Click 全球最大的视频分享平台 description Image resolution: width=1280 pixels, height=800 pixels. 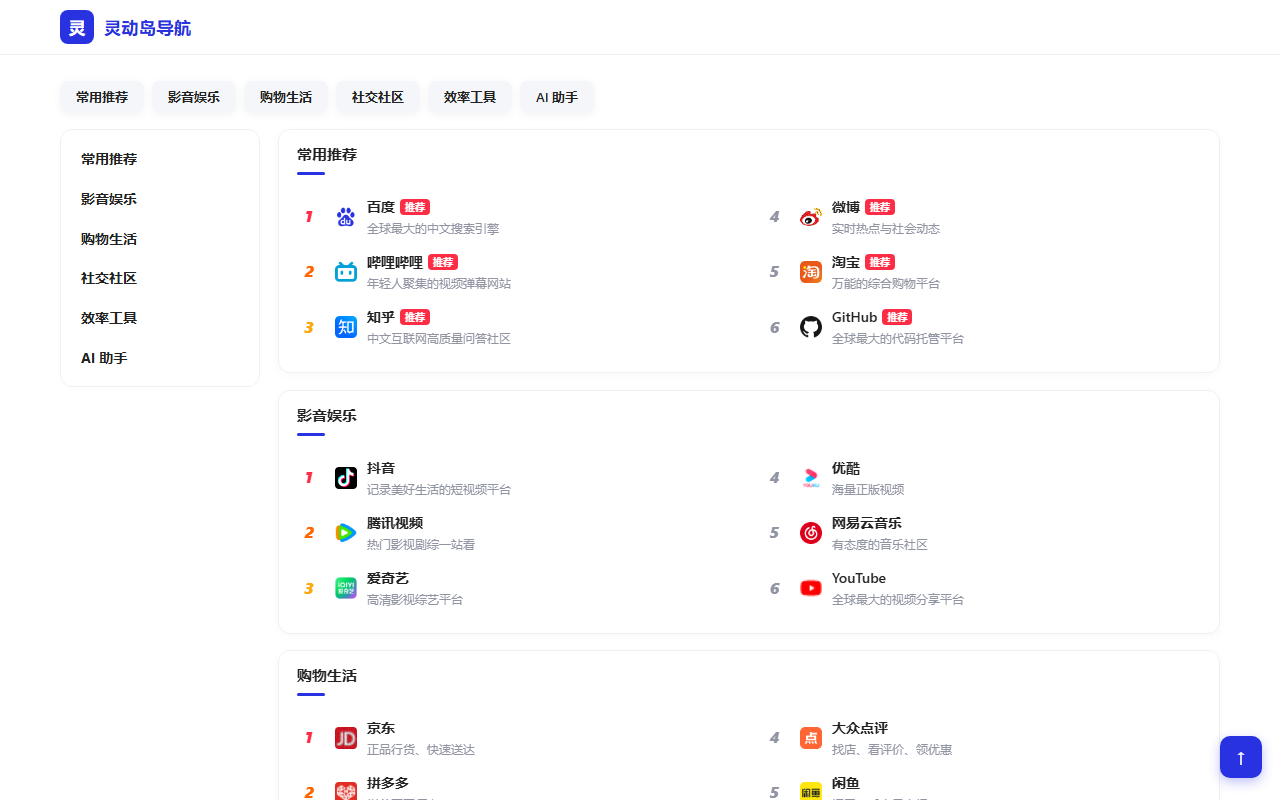click(x=898, y=600)
